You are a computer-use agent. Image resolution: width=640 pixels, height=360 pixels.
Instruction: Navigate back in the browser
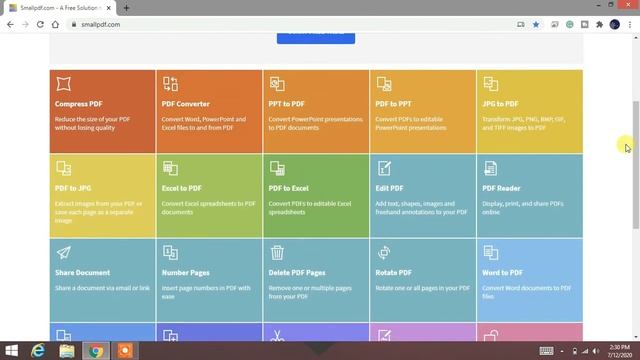click(10, 24)
